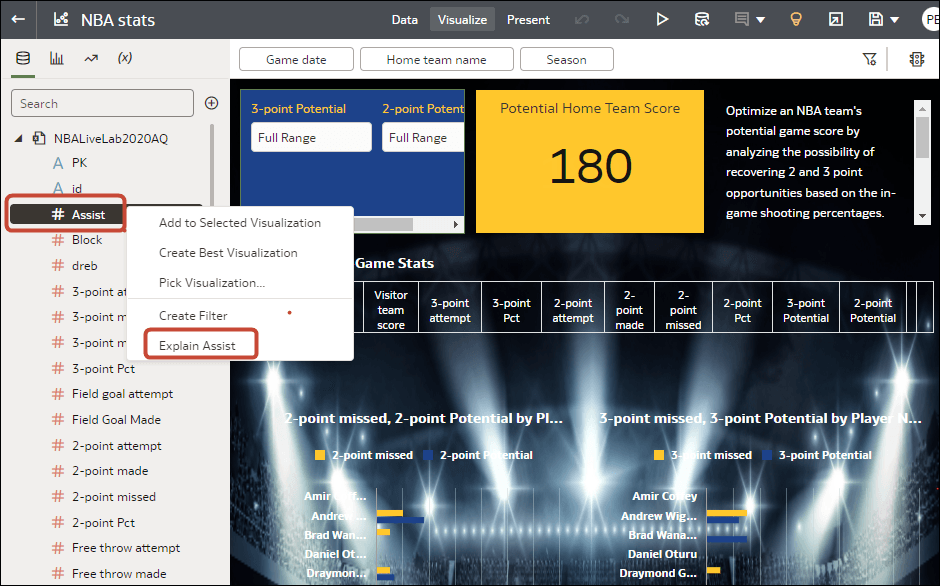Switch to the Present tab
Screen dimensions: 940x586
point(528,20)
